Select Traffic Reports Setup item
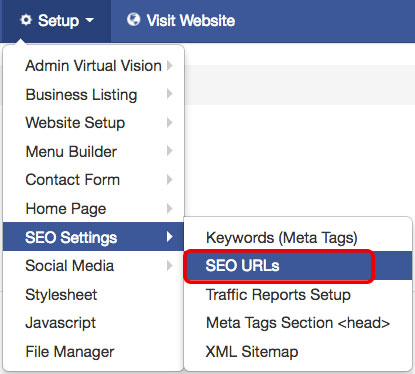 tap(278, 295)
